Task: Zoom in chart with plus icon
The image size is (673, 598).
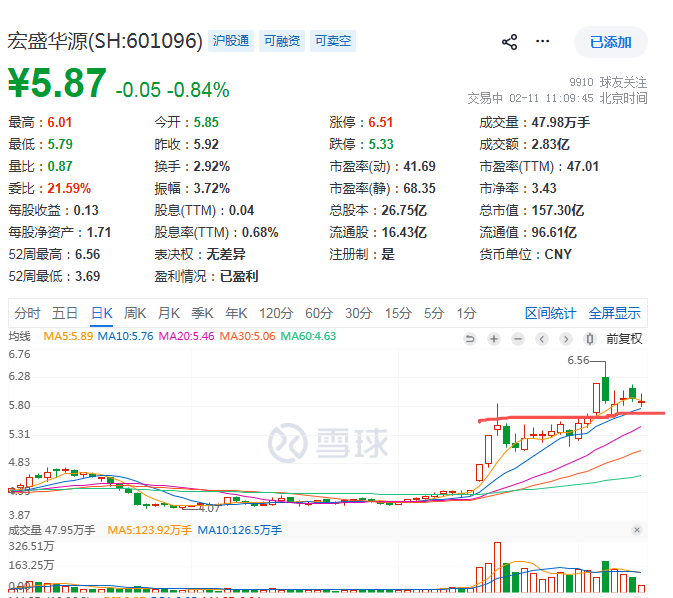Action: [x=494, y=339]
